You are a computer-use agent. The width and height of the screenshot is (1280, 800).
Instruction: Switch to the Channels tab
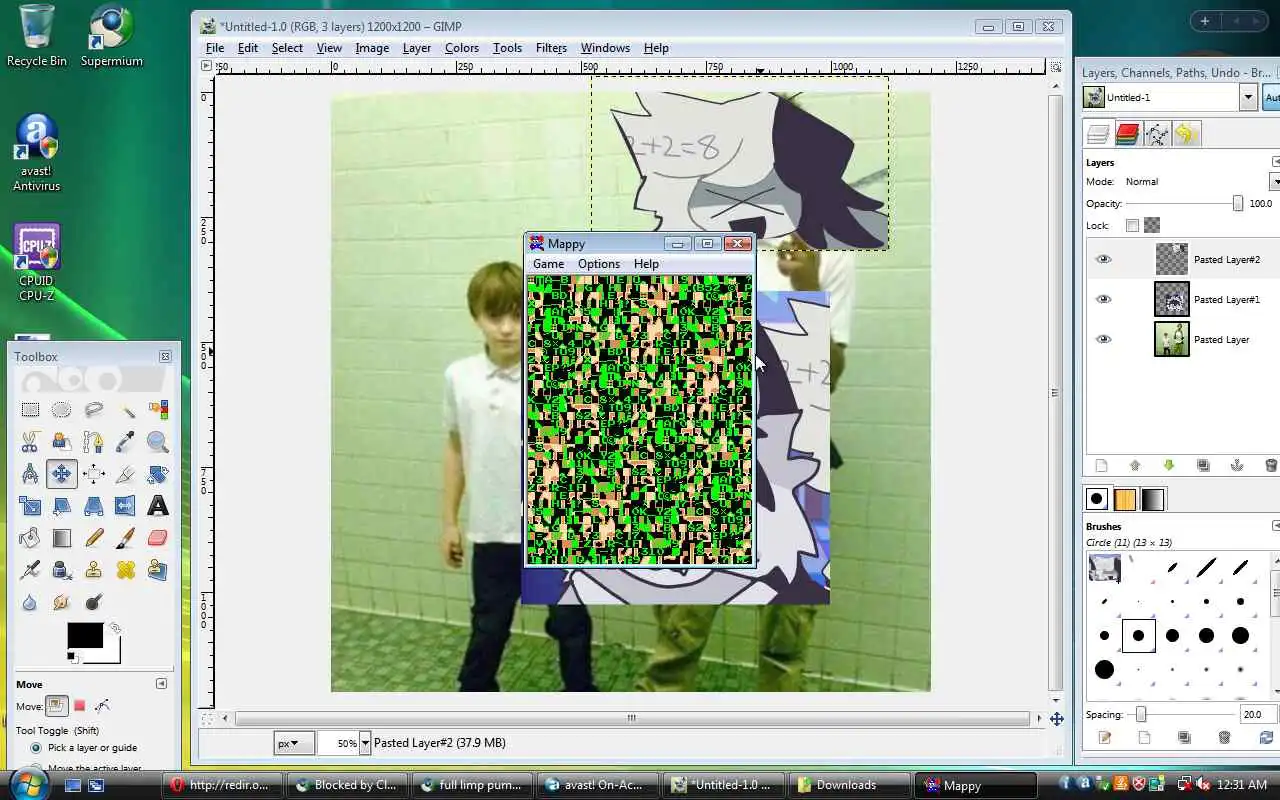(1128, 134)
